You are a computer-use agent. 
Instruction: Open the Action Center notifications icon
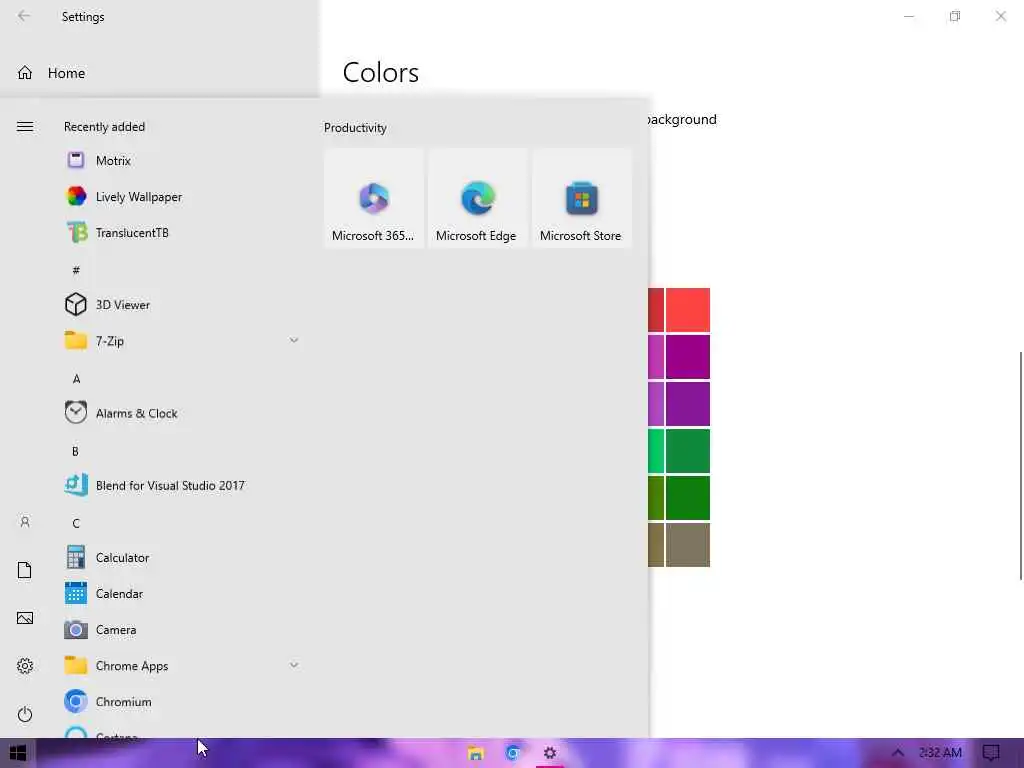click(x=991, y=753)
